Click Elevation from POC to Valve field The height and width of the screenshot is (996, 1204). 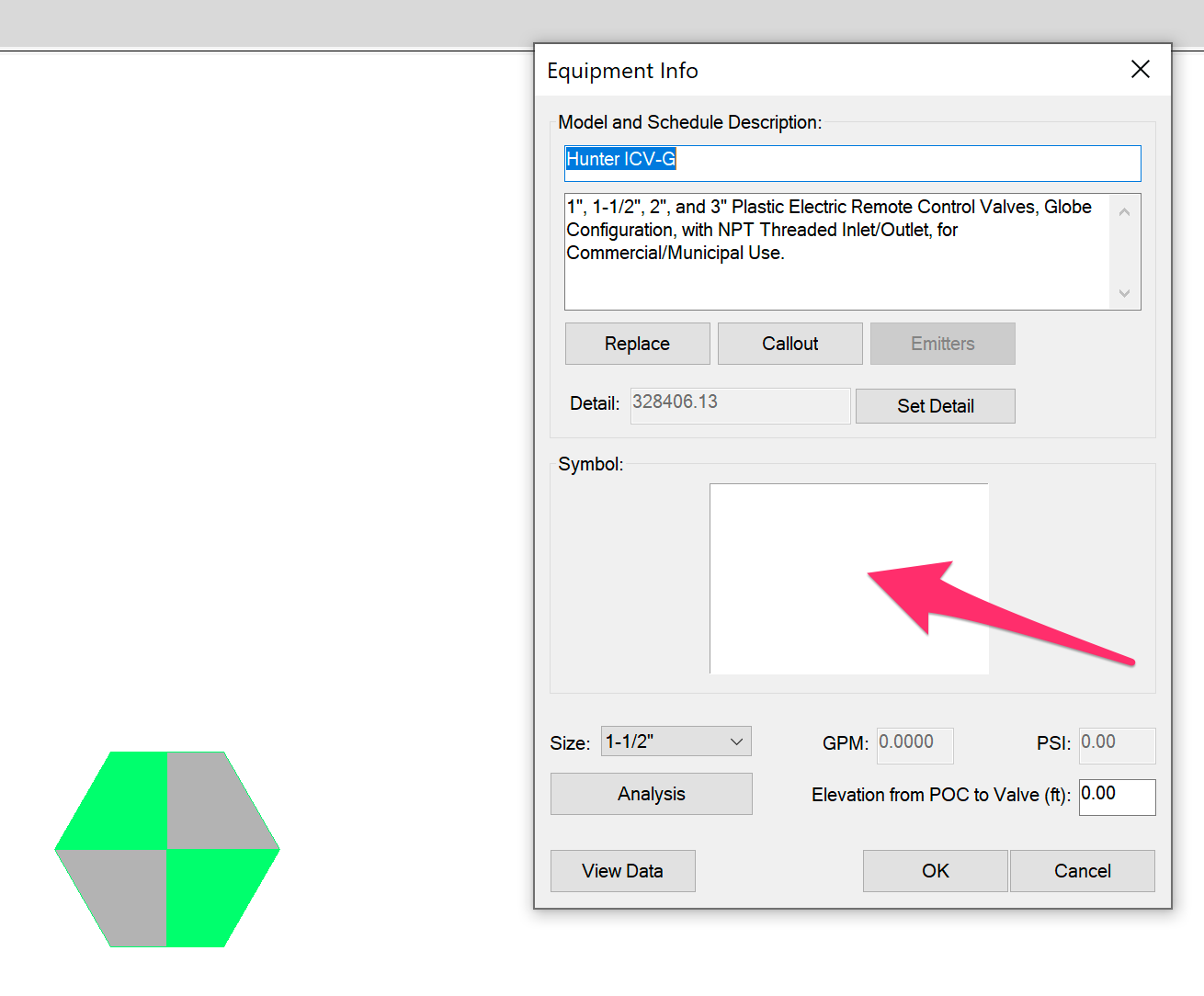(1117, 797)
